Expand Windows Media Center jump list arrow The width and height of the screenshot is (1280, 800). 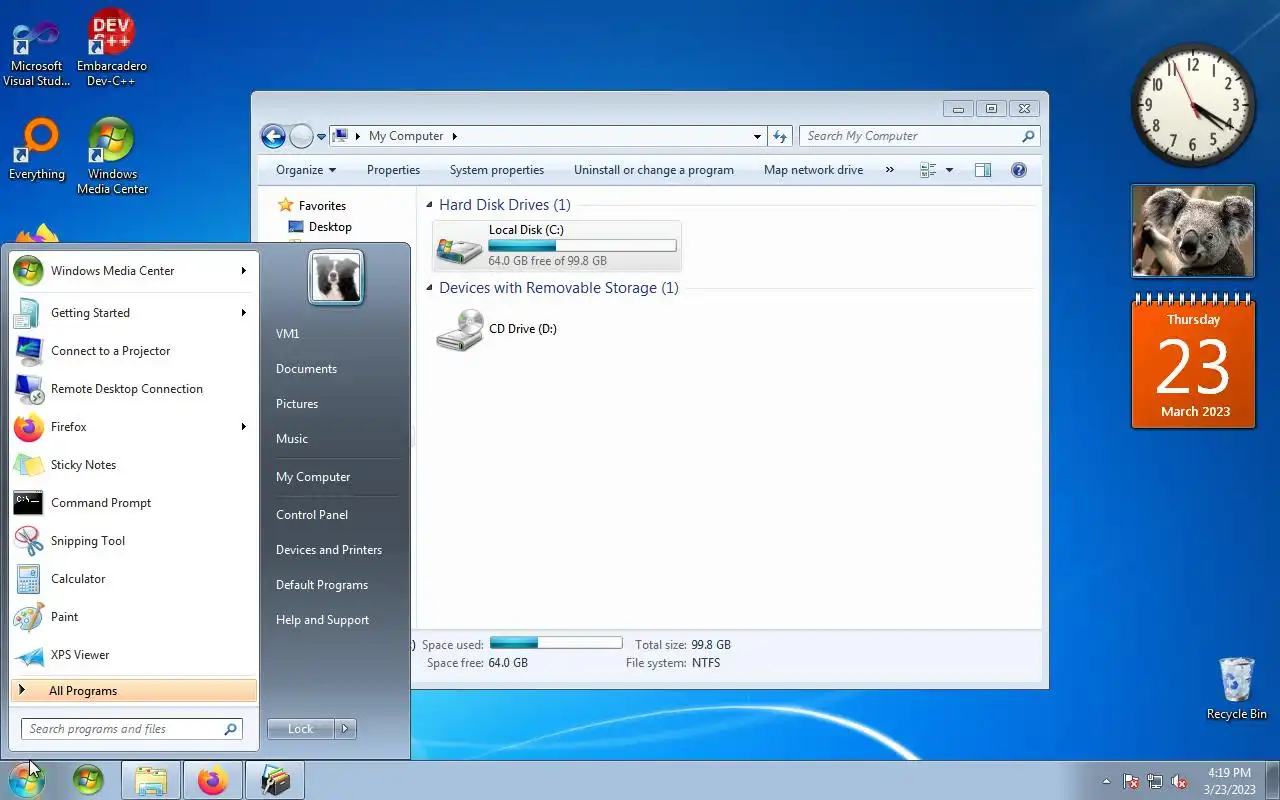pyautogui.click(x=243, y=271)
